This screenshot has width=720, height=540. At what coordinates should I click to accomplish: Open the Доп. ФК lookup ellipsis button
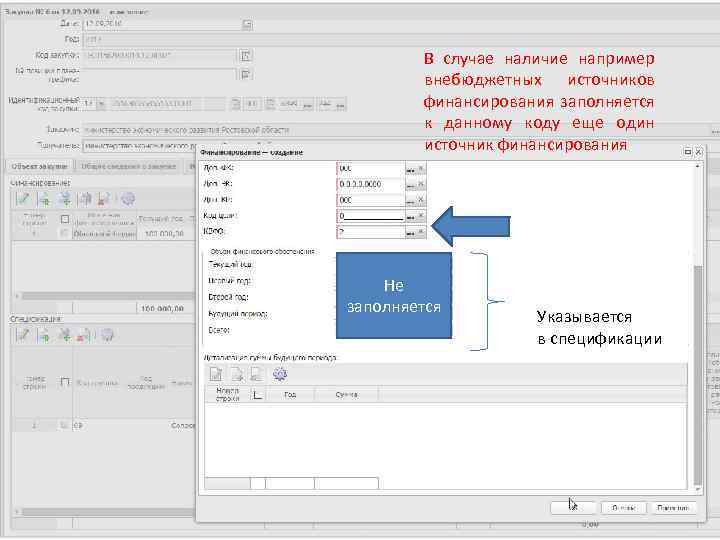(411, 169)
